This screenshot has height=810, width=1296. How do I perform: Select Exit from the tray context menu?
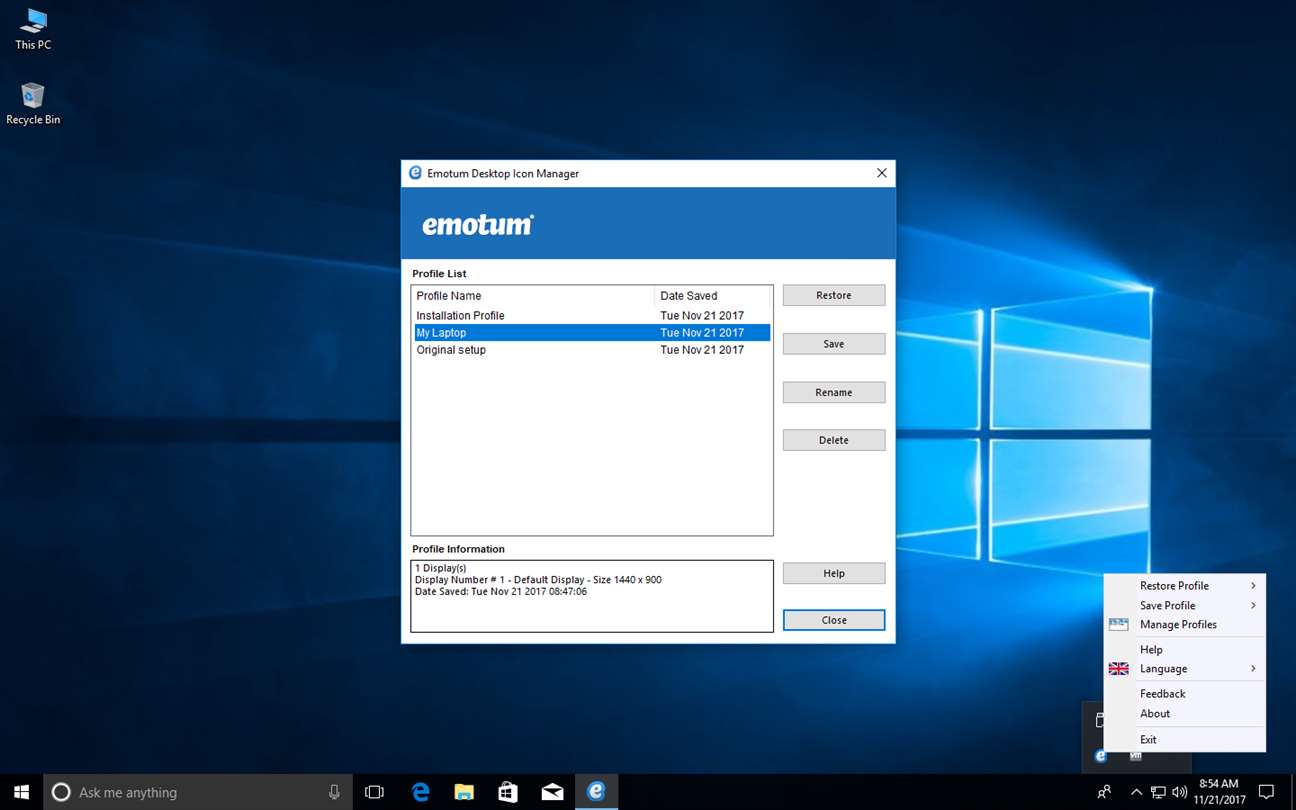point(1148,740)
